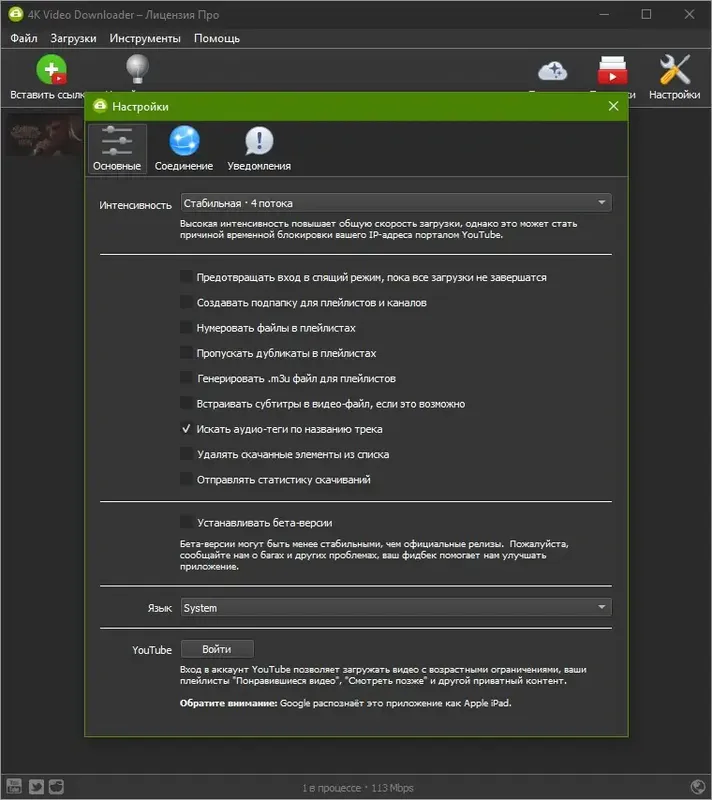Enable Нумеровать файлы в плейлистах
This screenshot has width=712, height=800.
[x=186, y=328]
